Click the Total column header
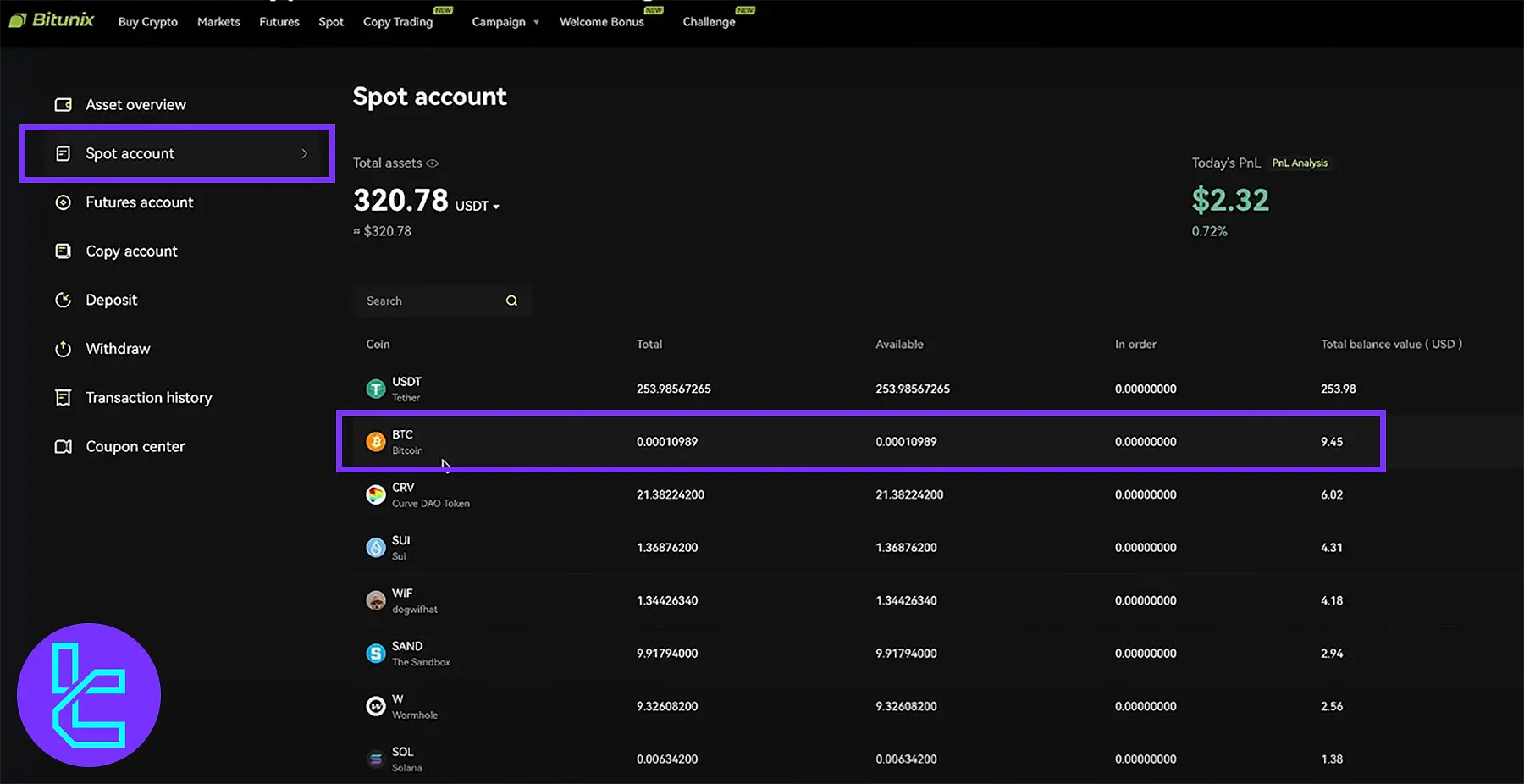1524x784 pixels. point(649,344)
